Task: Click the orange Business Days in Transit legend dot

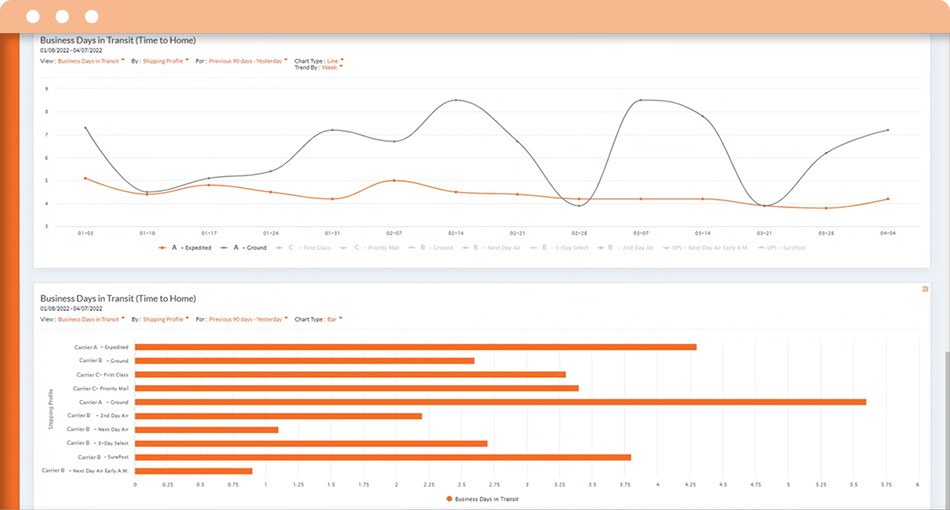Action: click(448, 497)
